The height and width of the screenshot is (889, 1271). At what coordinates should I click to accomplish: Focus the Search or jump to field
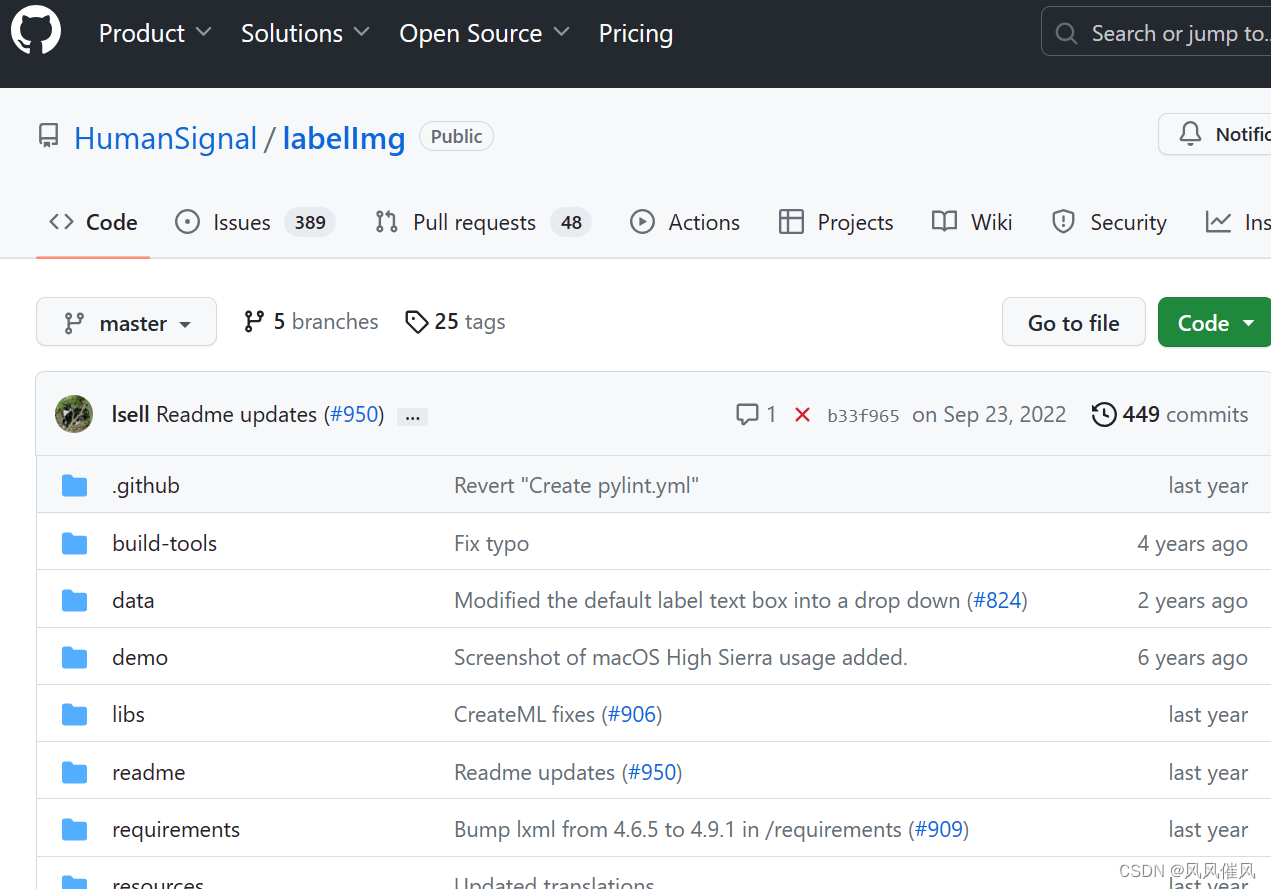pos(1156,32)
